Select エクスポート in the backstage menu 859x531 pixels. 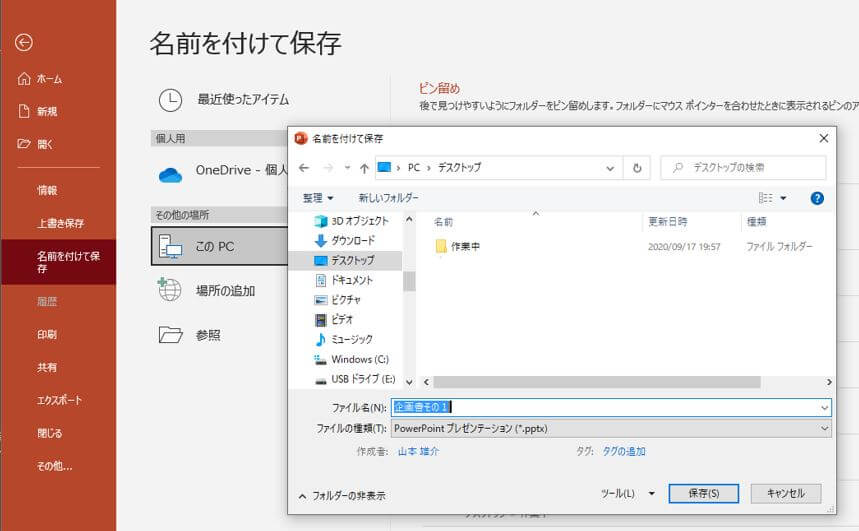tap(59, 400)
